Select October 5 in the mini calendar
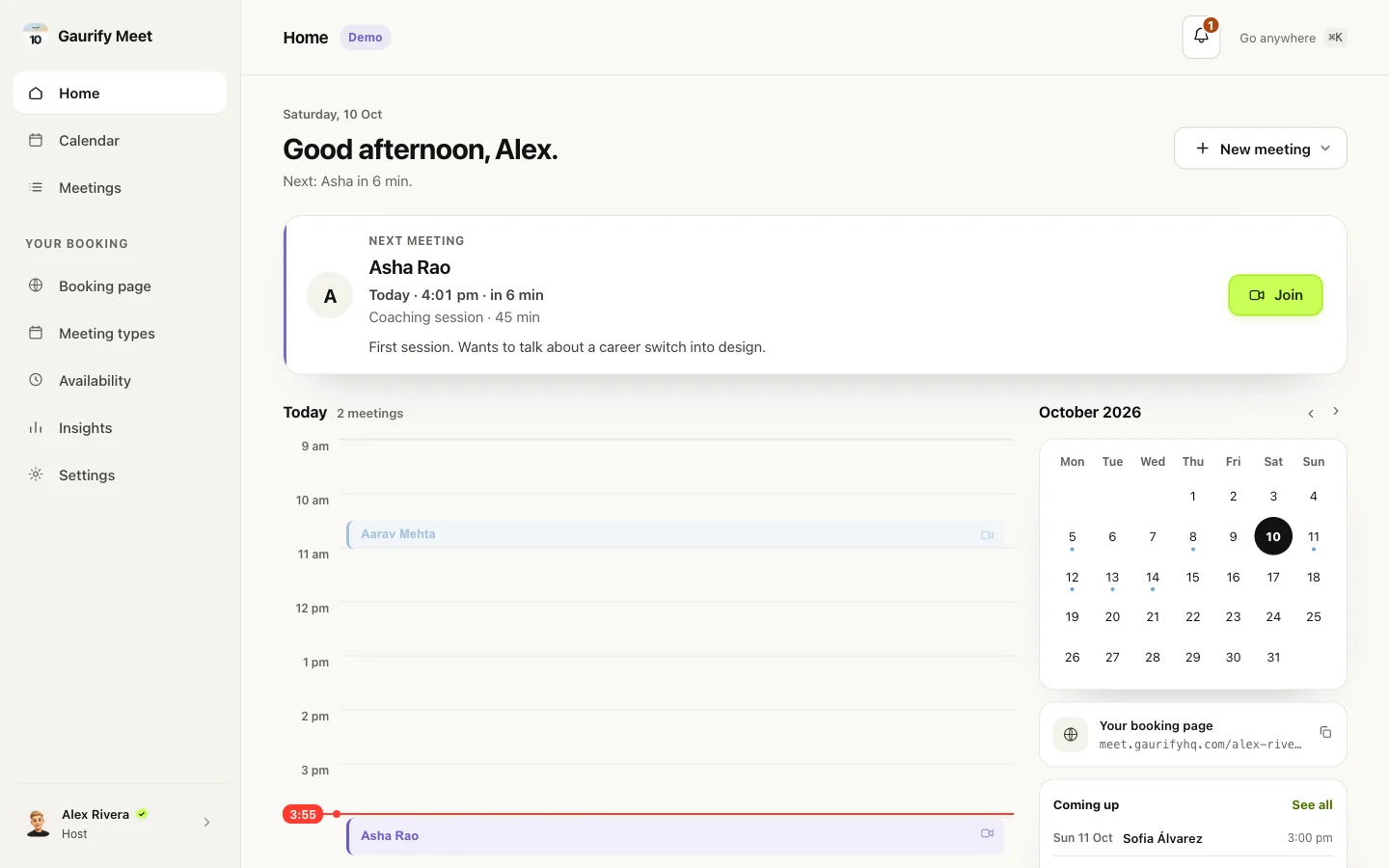The width and height of the screenshot is (1389, 868). click(1073, 537)
